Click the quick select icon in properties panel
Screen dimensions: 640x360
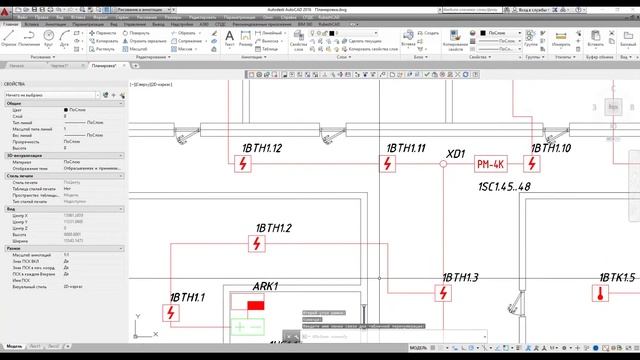pos(122,95)
